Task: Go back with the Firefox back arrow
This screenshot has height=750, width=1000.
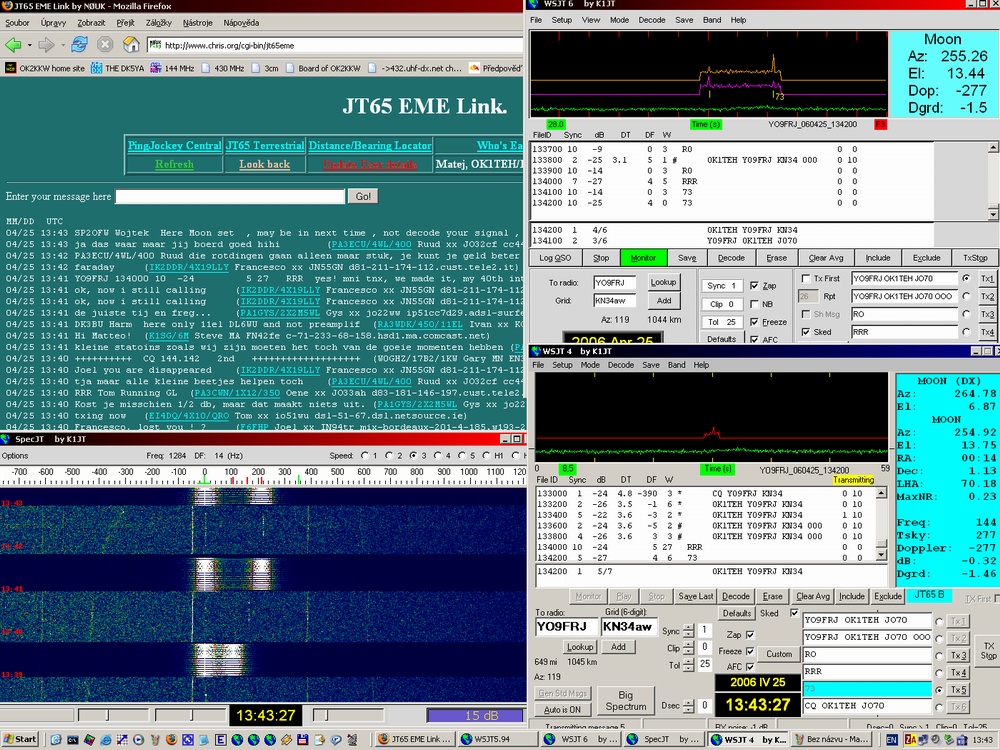Action: pyautogui.click(x=13, y=45)
